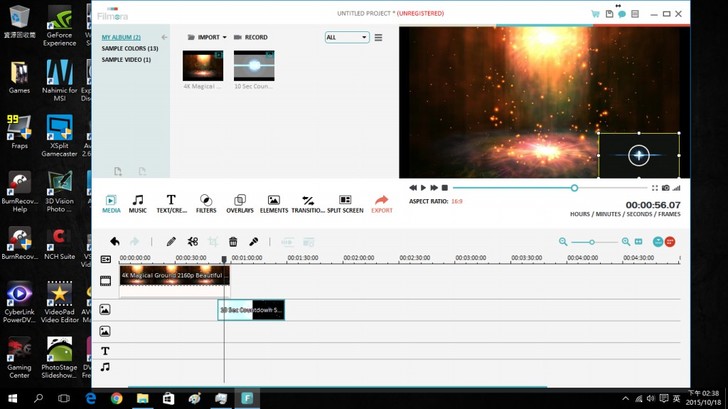Image resolution: width=728 pixels, height=409 pixels.
Task: Click the Undo arrow in timeline toolbar
Action: click(115, 241)
